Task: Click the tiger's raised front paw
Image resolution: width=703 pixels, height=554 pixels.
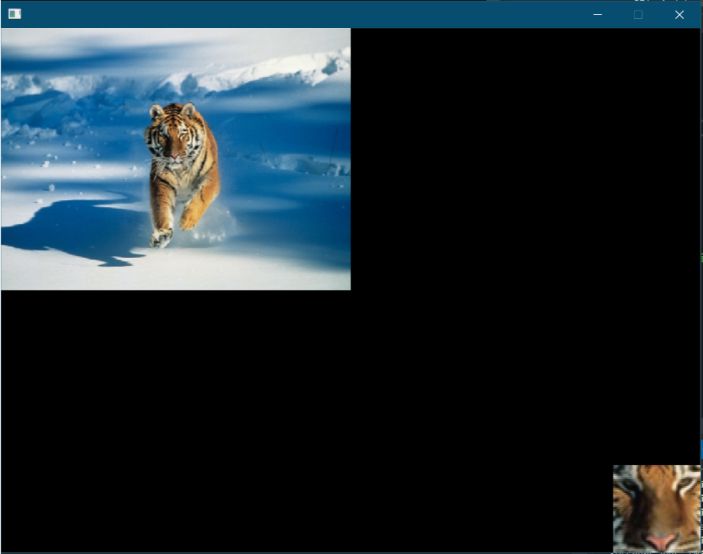Action: pos(189,219)
